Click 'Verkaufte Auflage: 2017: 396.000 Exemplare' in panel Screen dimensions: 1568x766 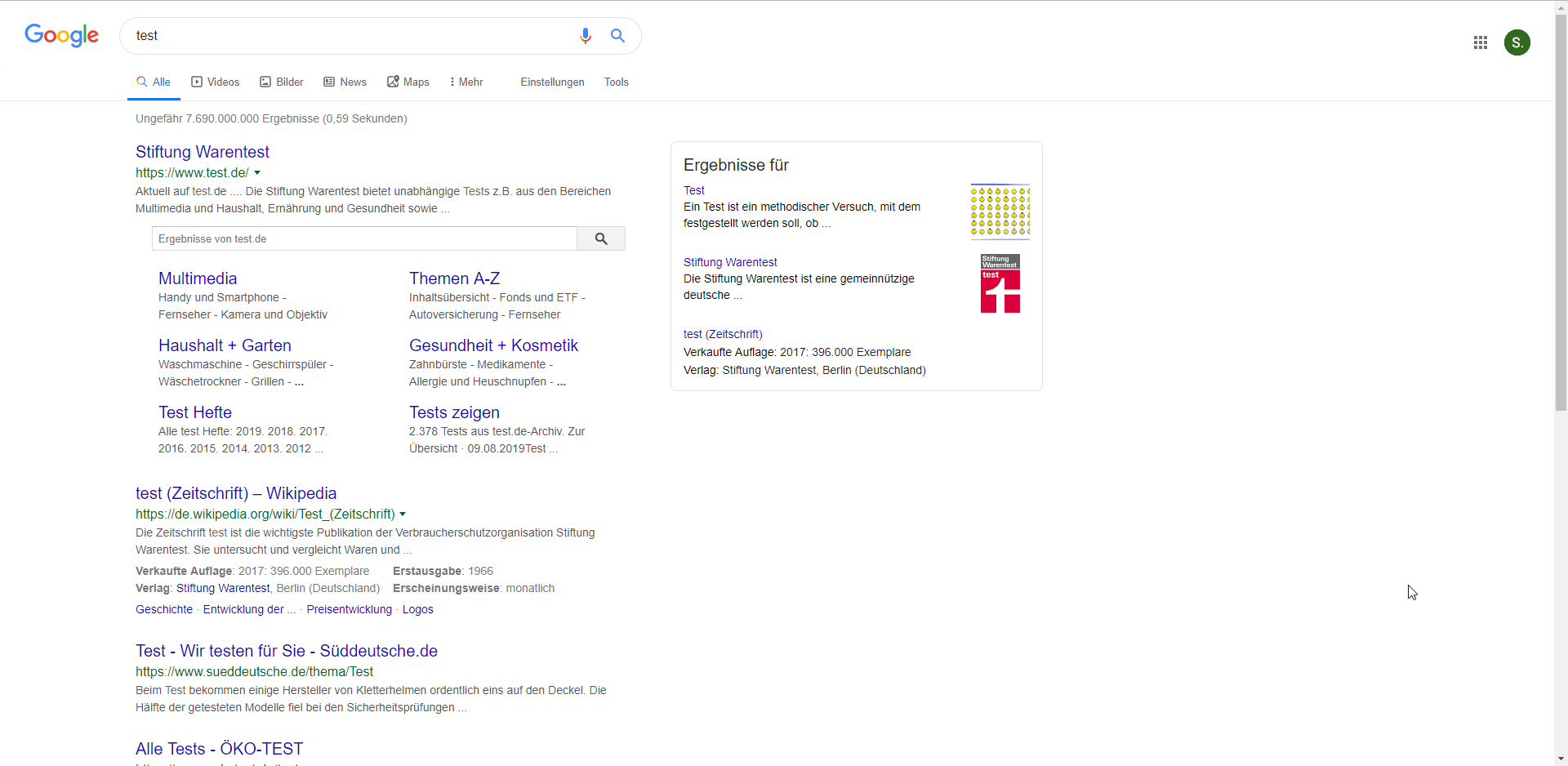(797, 352)
